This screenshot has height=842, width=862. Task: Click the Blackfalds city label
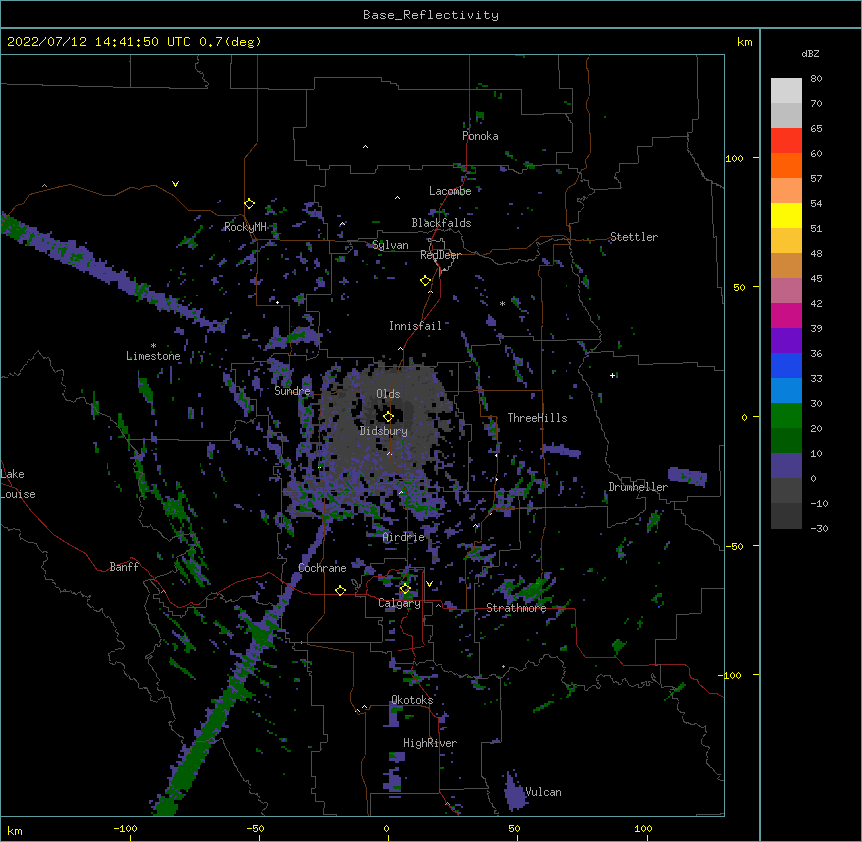(441, 223)
